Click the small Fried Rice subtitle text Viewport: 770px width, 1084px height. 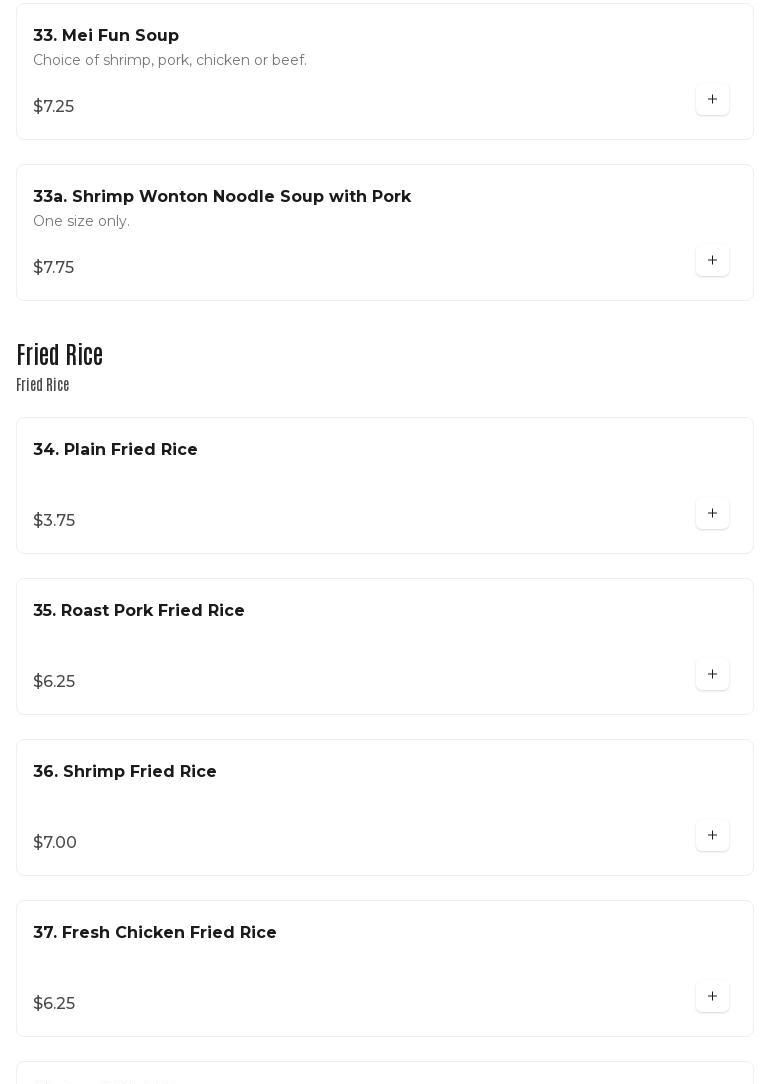tap(43, 386)
